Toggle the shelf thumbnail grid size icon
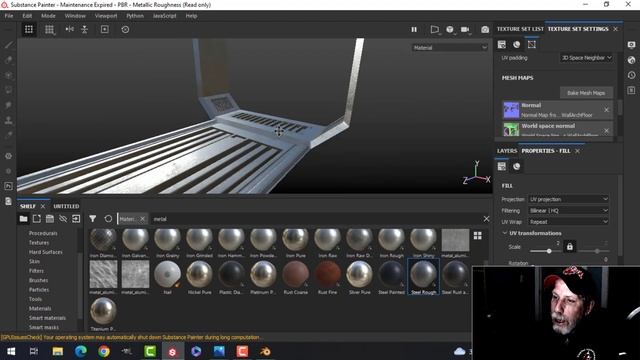The width and height of the screenshot is (640, 360). [478, 236]
